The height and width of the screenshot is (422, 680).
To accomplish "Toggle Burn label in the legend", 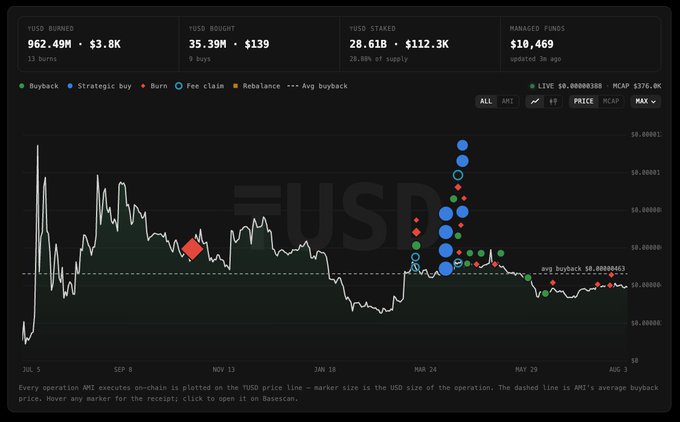I will click(159, 86).
